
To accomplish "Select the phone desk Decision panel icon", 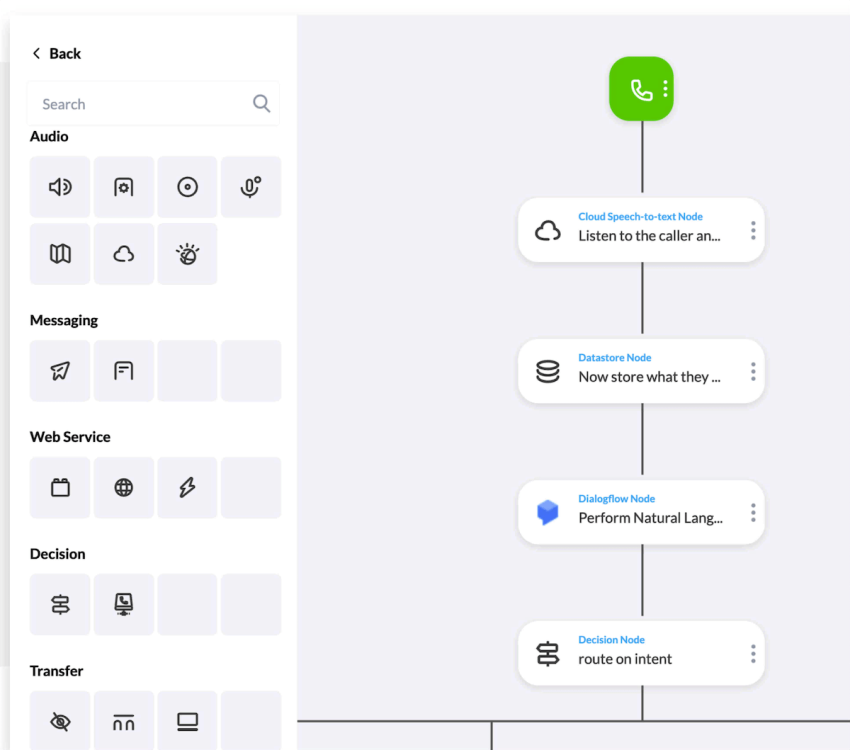I will [124, 604].
